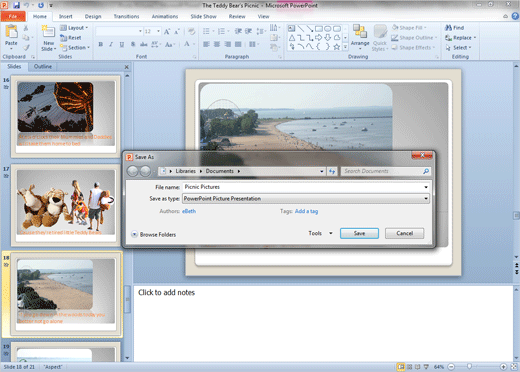Switch to Animations ribbon tab

(x=165, y=16)
